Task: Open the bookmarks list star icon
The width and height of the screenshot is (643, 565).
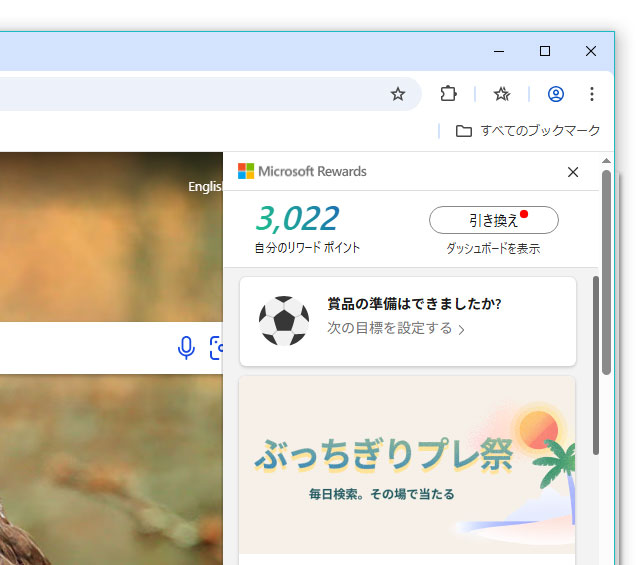Action: pos(502,94)
